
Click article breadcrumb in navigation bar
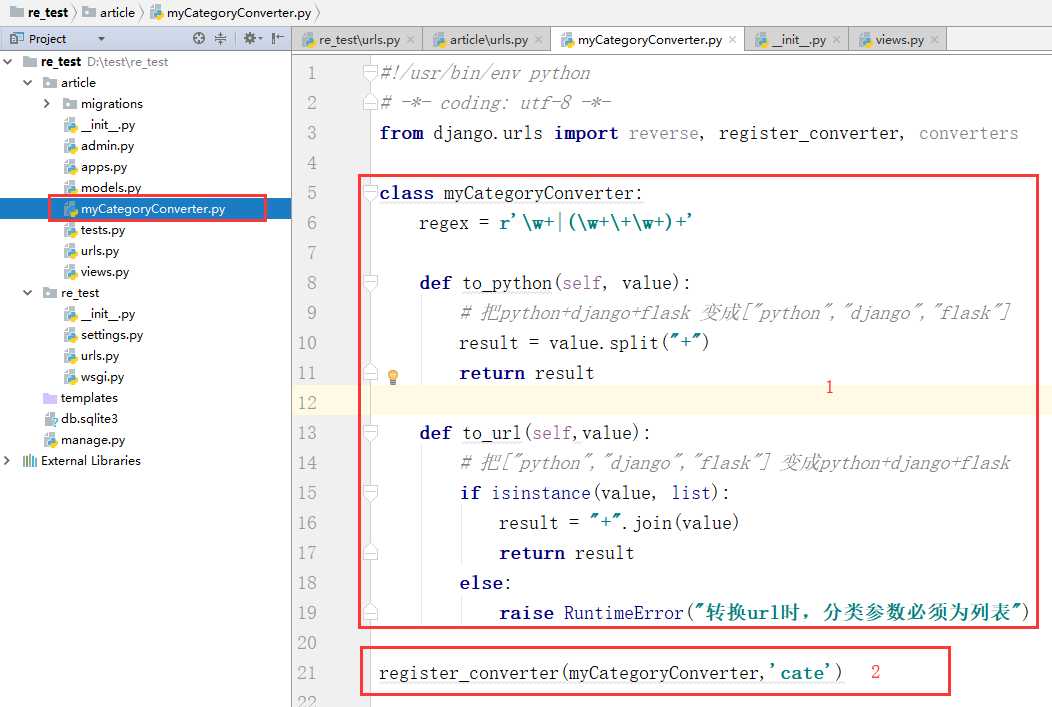coord(109,13)
